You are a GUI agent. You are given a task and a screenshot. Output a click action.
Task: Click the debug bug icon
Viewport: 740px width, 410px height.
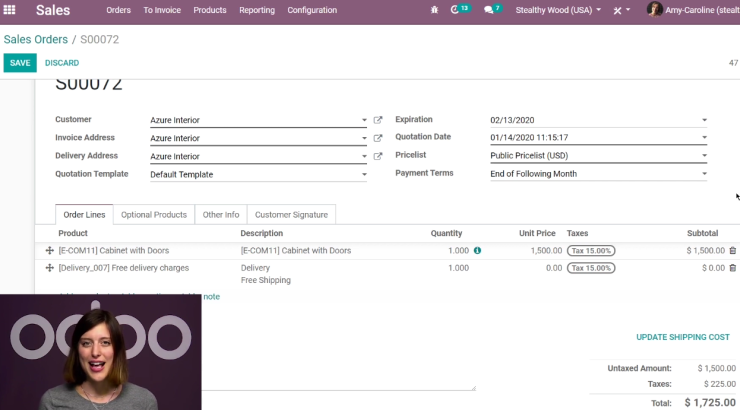tap(434, 10)
